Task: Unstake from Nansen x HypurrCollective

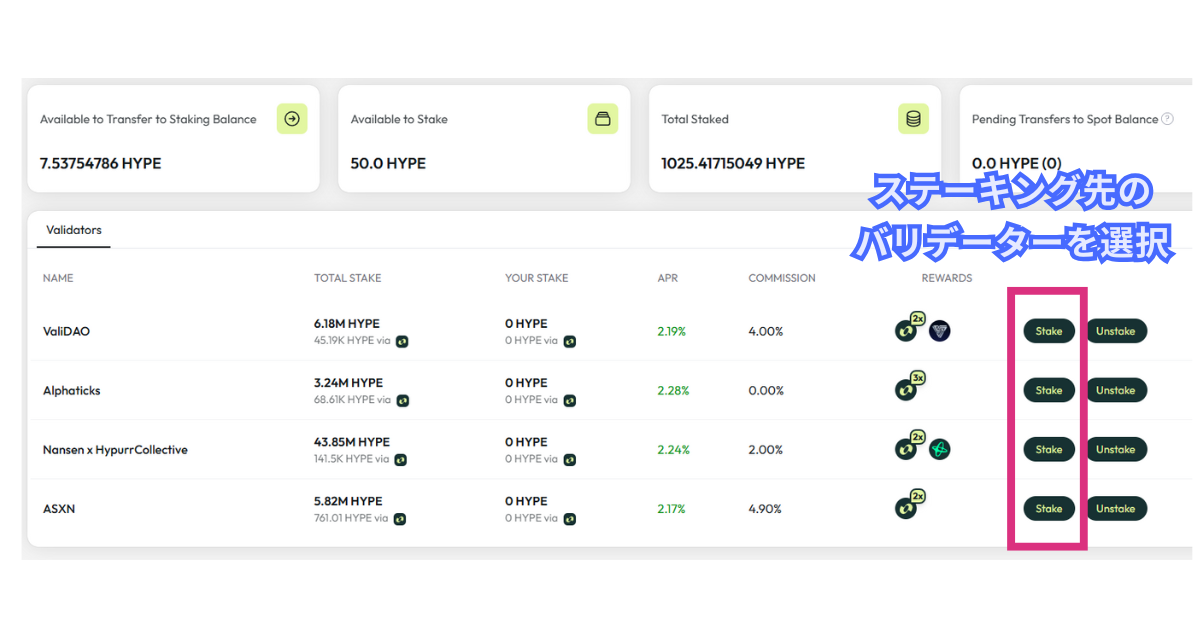Action: [x=1116, y=449]
